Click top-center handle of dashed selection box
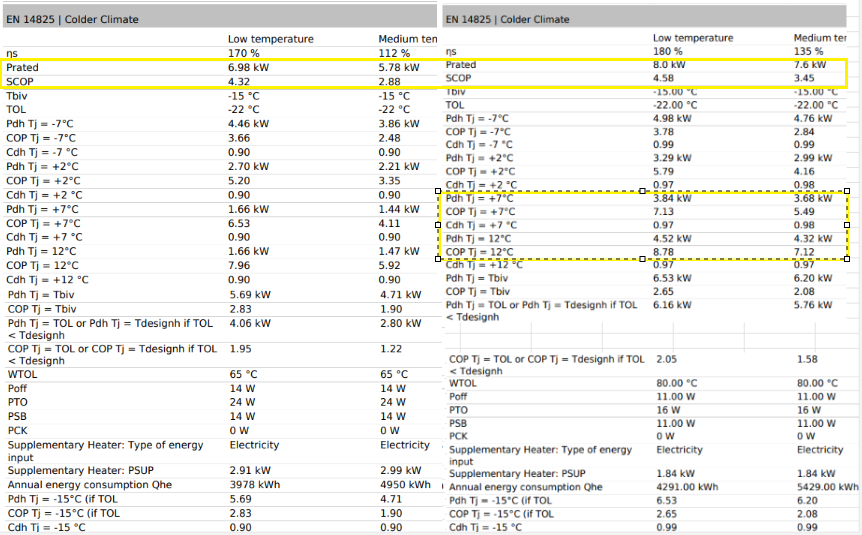 click(x=643, y=190)
